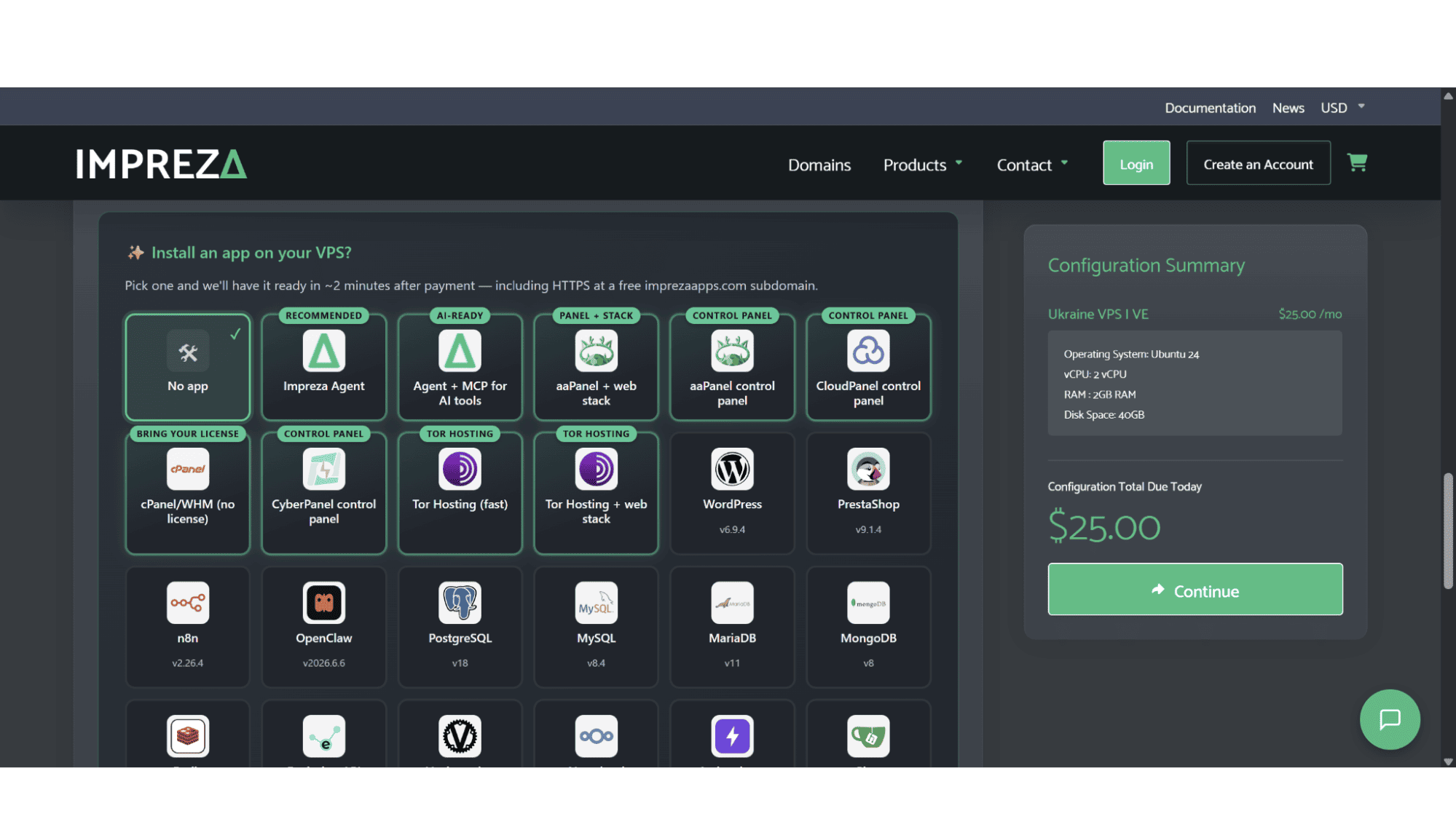Click the green Continue button
Image resolution: width=1456 pixels, height=819 pixels.
point(1195,589)
